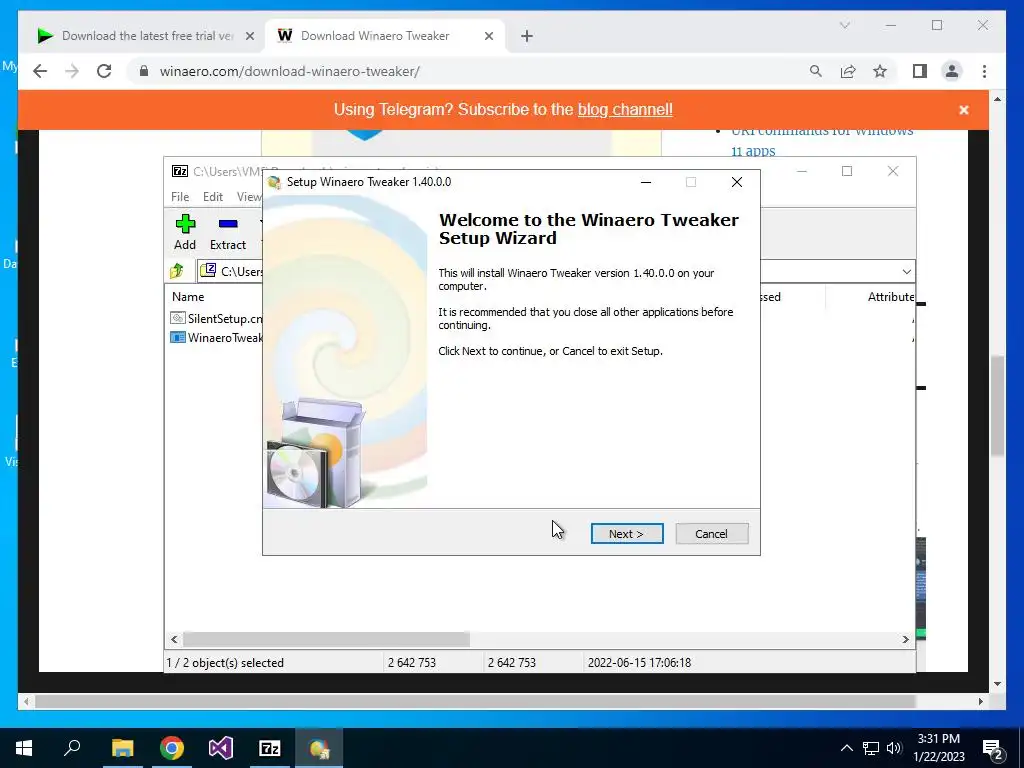Screen dimensions: 1024x768
Task: Open Visual Studio from the taskbar
Action: (221, 748)
